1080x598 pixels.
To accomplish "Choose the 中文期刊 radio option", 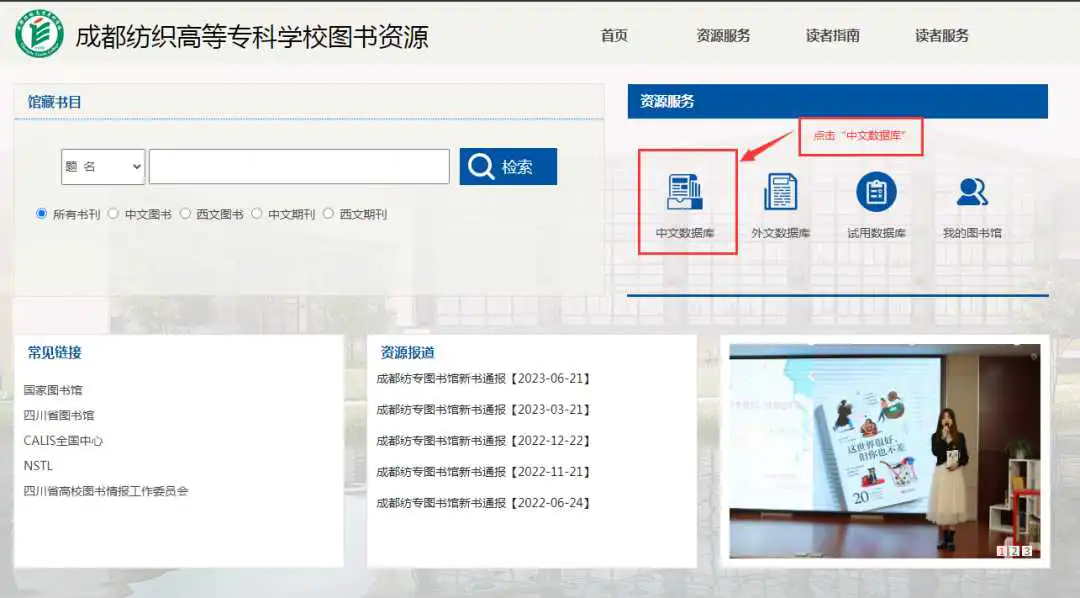I will (x=257, y=213).
